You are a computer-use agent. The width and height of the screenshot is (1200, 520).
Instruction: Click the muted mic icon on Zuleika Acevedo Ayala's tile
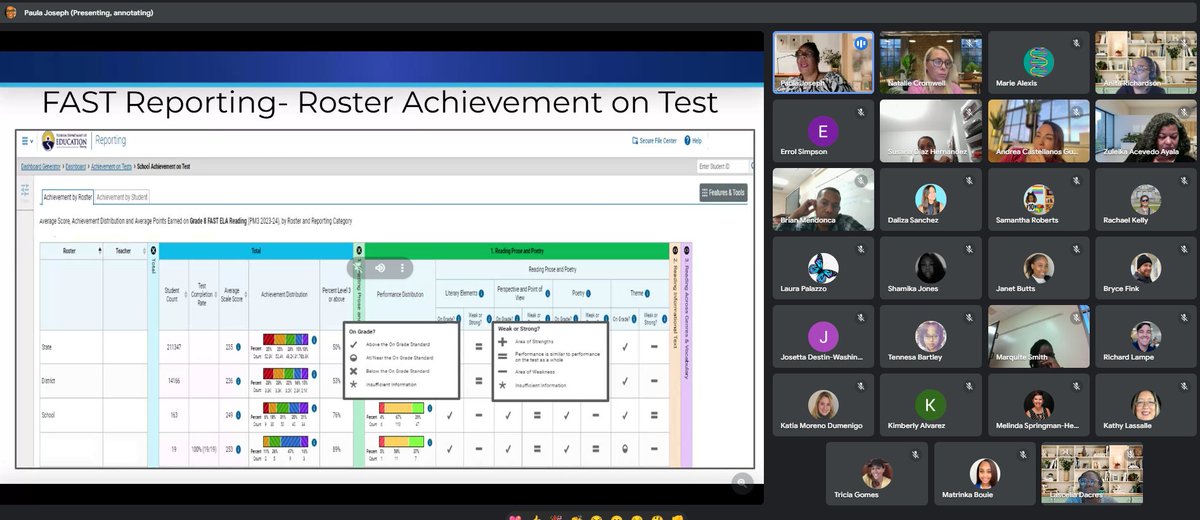[x=1184, y=112]
